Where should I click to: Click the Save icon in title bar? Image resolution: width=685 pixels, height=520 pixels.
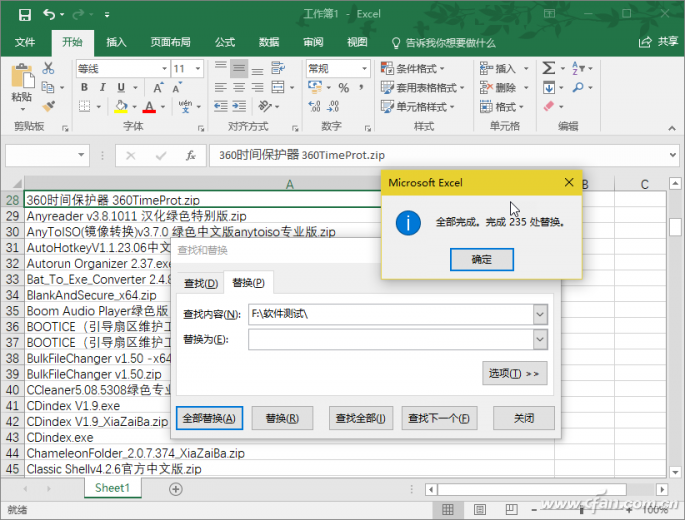point(25,15)
